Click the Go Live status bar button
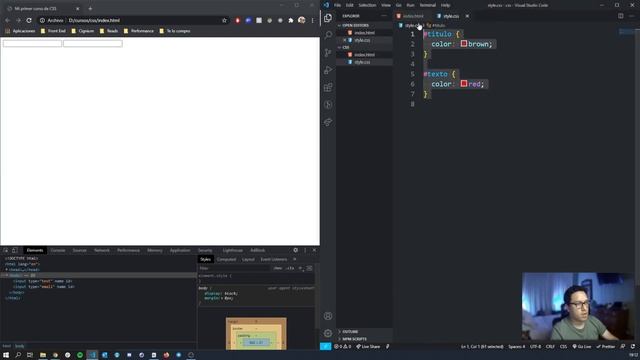 pos(582,347)
